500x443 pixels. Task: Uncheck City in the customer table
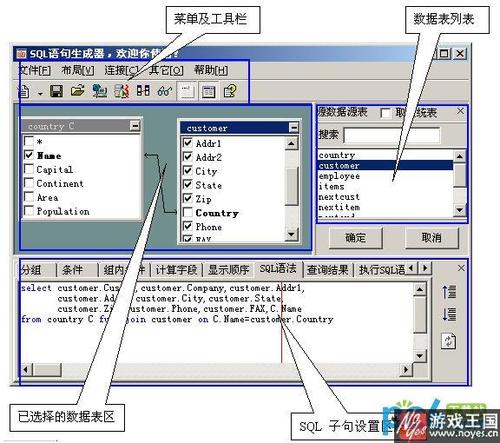[188, 171]
